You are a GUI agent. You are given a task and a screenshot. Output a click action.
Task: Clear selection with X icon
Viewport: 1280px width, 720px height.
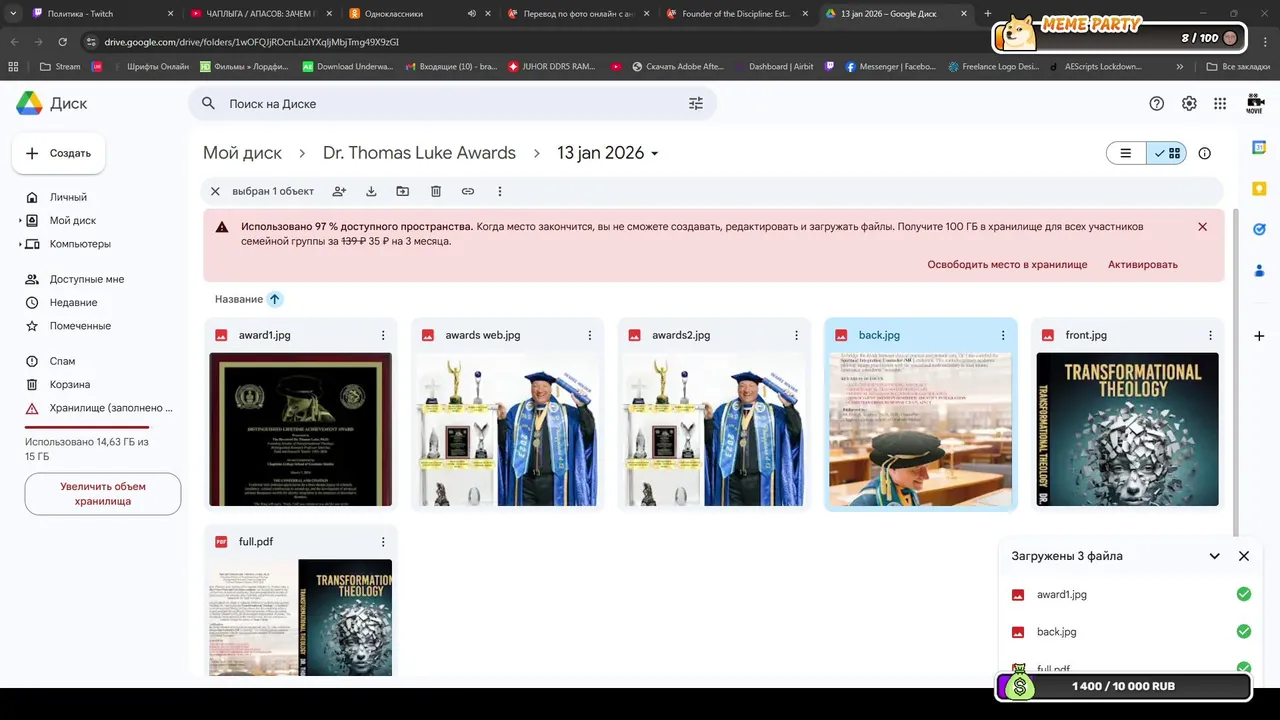215,191
